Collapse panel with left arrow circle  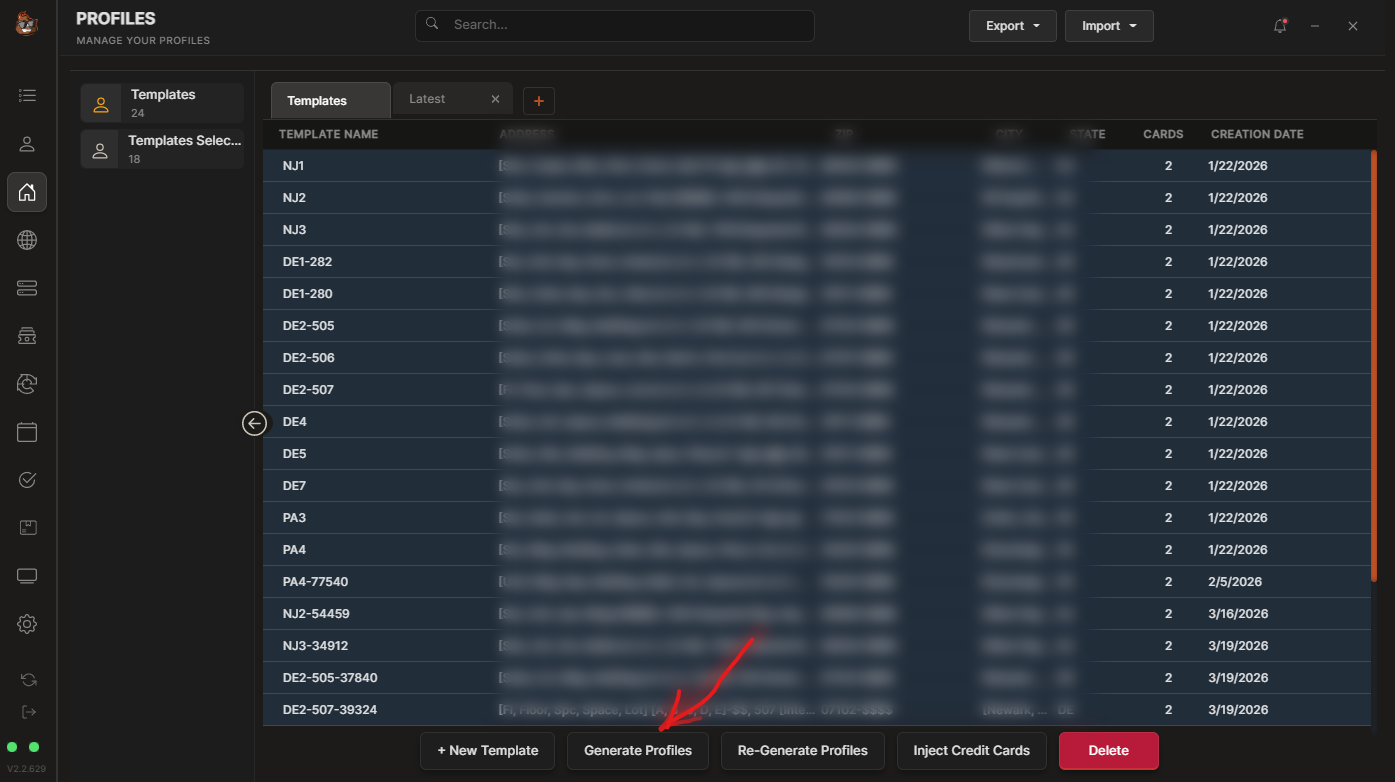(255, 424)
